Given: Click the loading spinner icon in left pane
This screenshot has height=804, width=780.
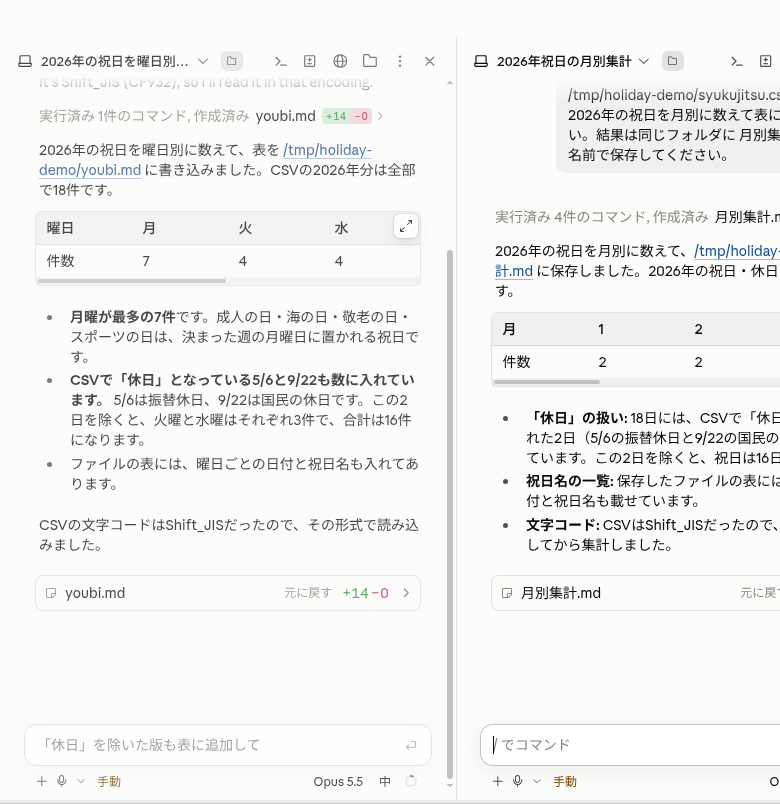Looking at the screenshot, I should [x=411, y=781].
